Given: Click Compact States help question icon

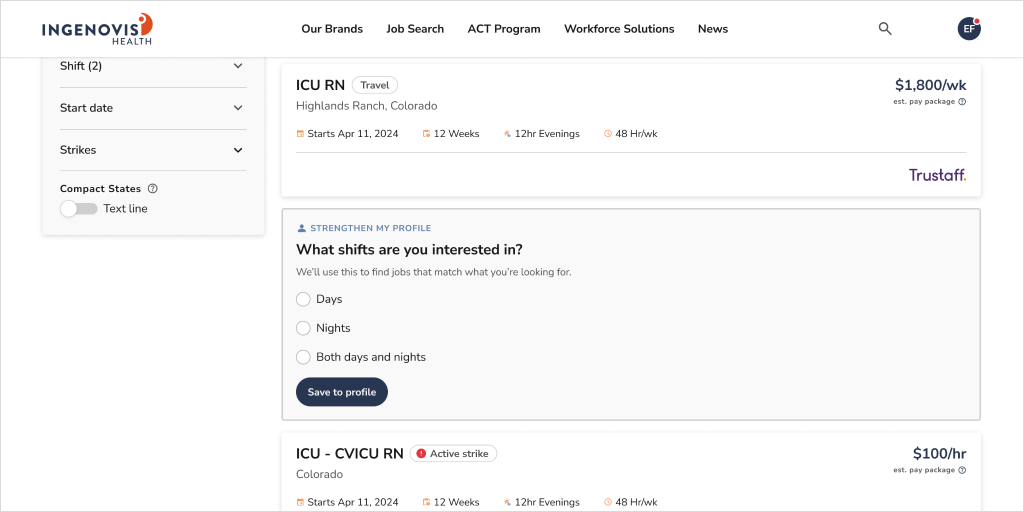Looking at the screenshot, I should pos(153,189).
